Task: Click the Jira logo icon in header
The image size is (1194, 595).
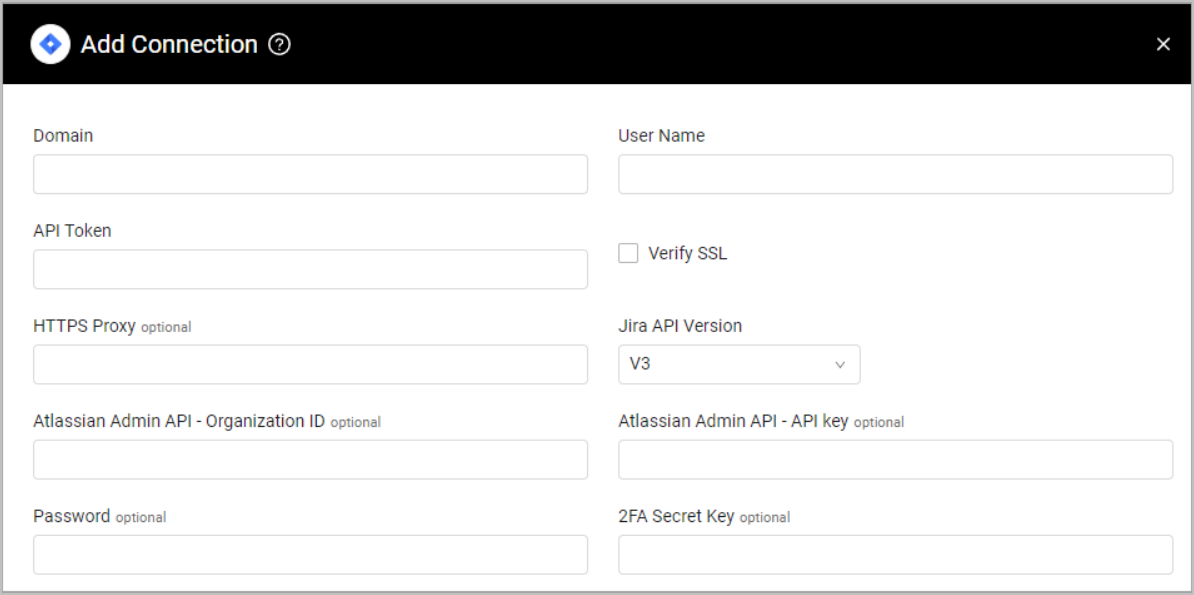Action: point(50,44)
